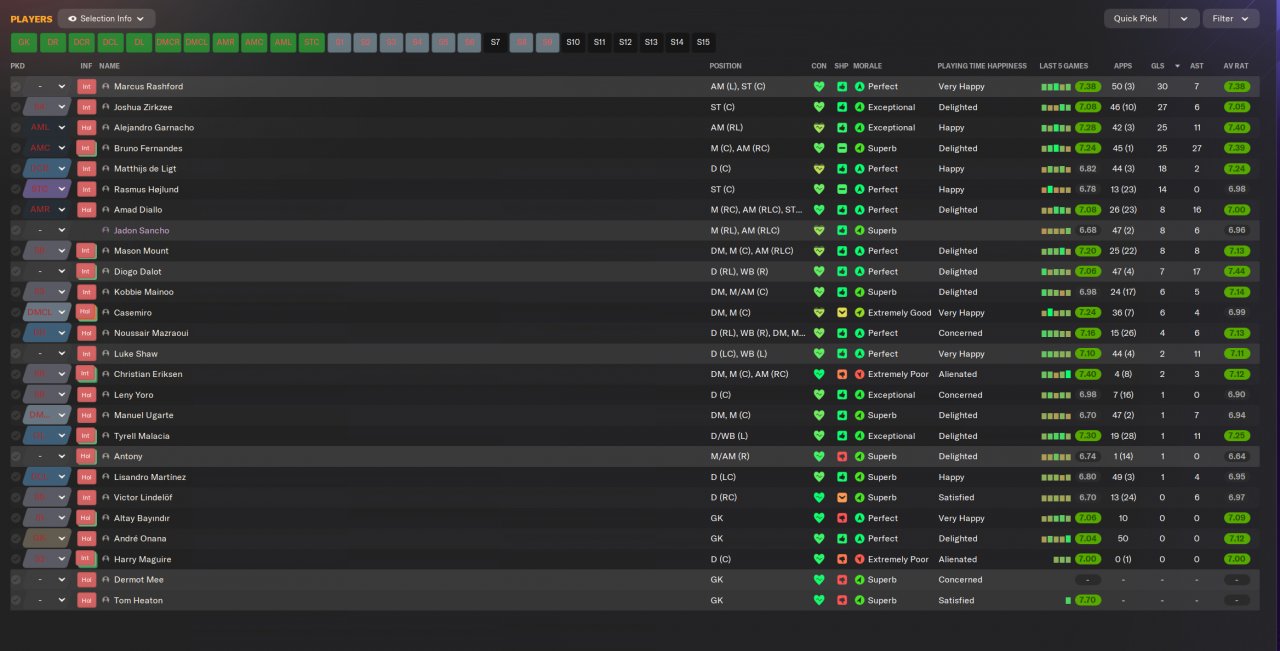Toggle selection tick for Harry Maguire
The height and width of the screenshot is (651, 1280).
tap(16, 559)
